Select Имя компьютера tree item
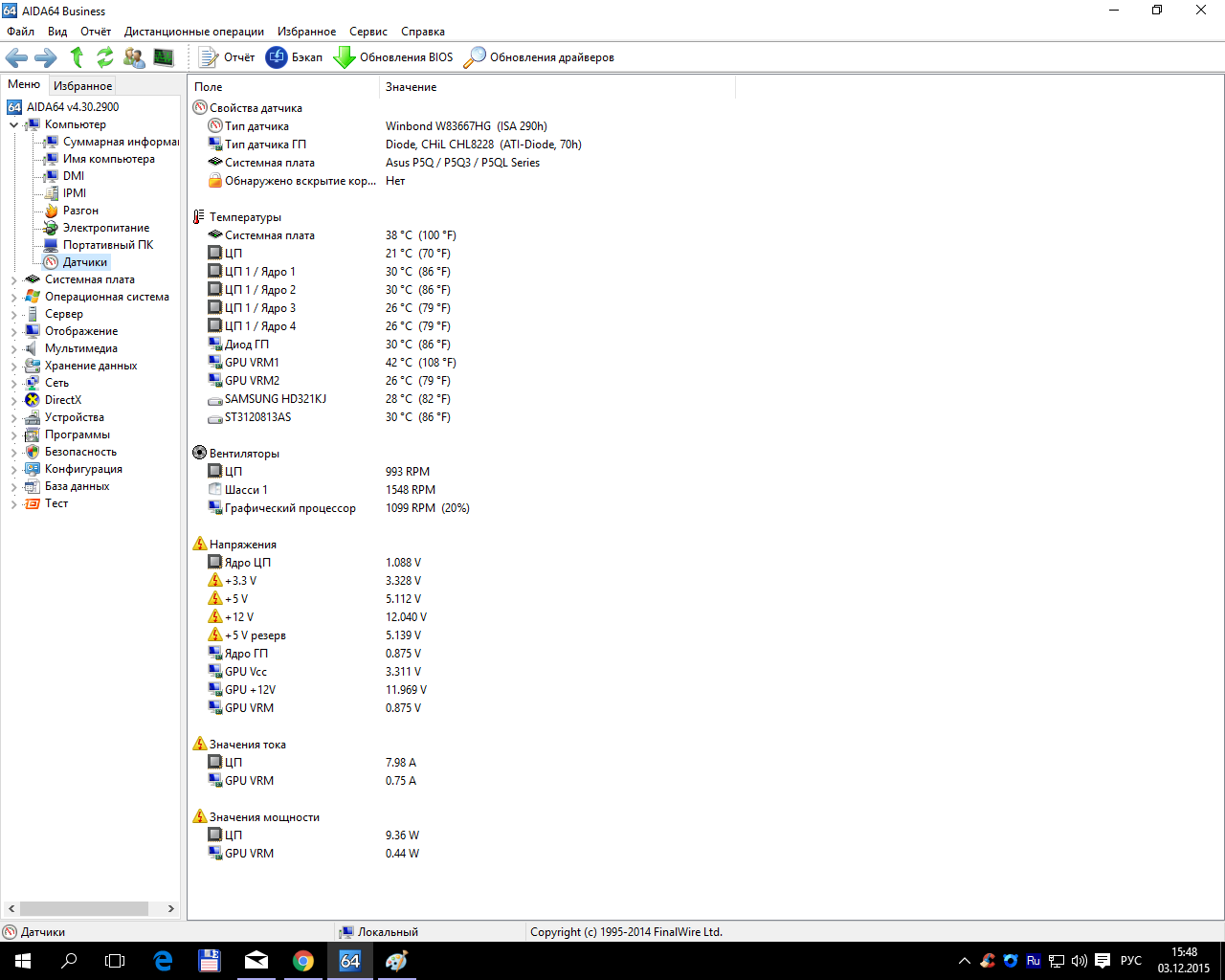The width and height of the screenshot is (1225, 980). click(x=108, y=159)
